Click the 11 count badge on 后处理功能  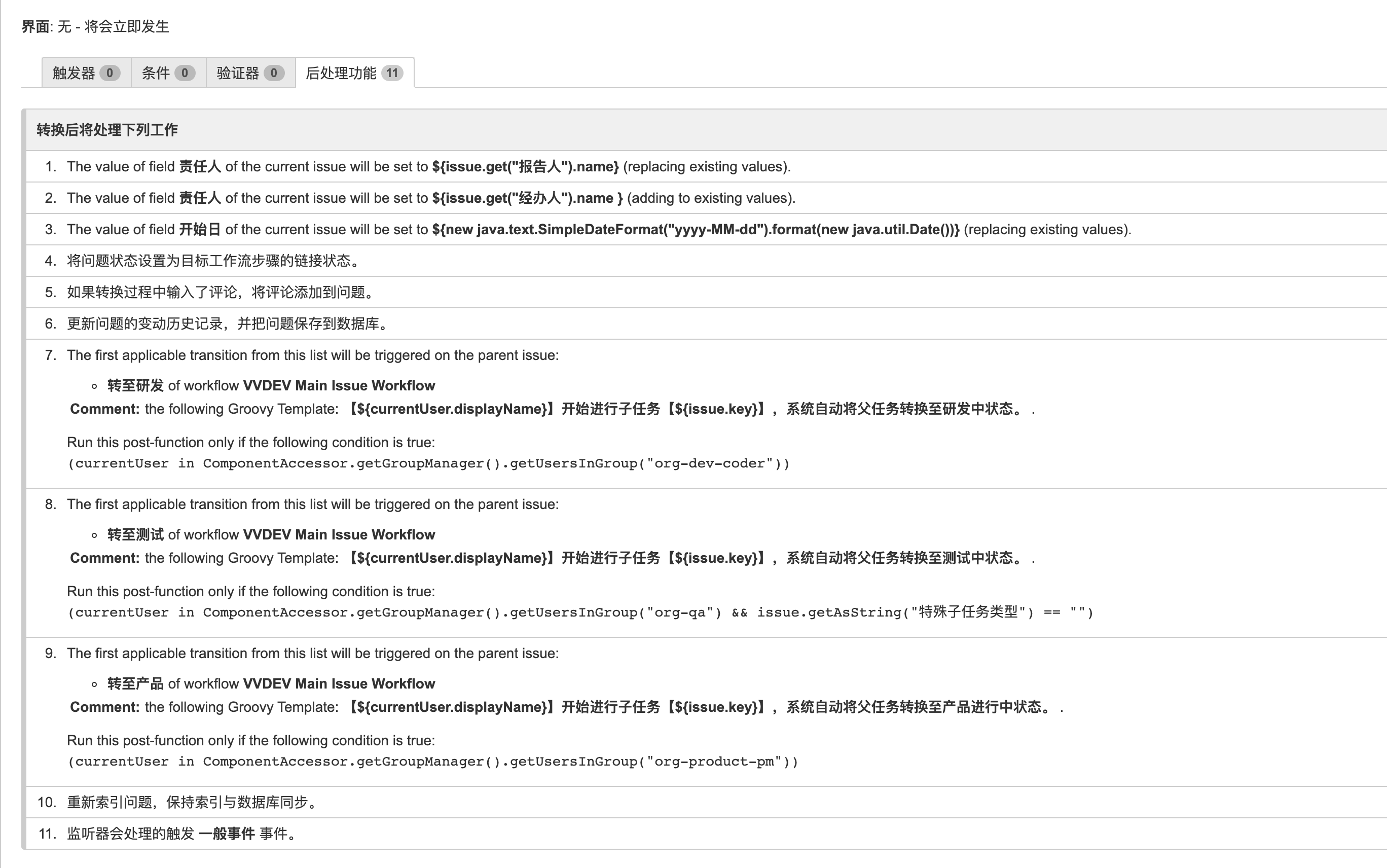(x=392, y=73)
